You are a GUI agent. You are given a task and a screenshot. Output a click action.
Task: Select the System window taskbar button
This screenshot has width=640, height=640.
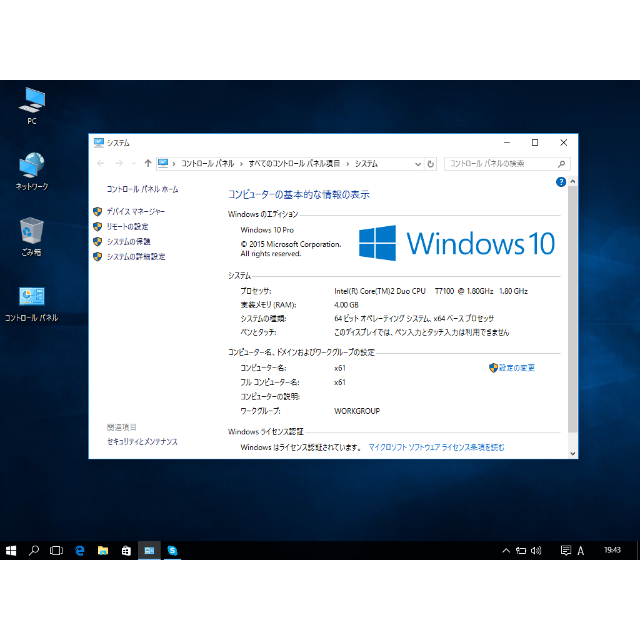click(x=149, y=551)
